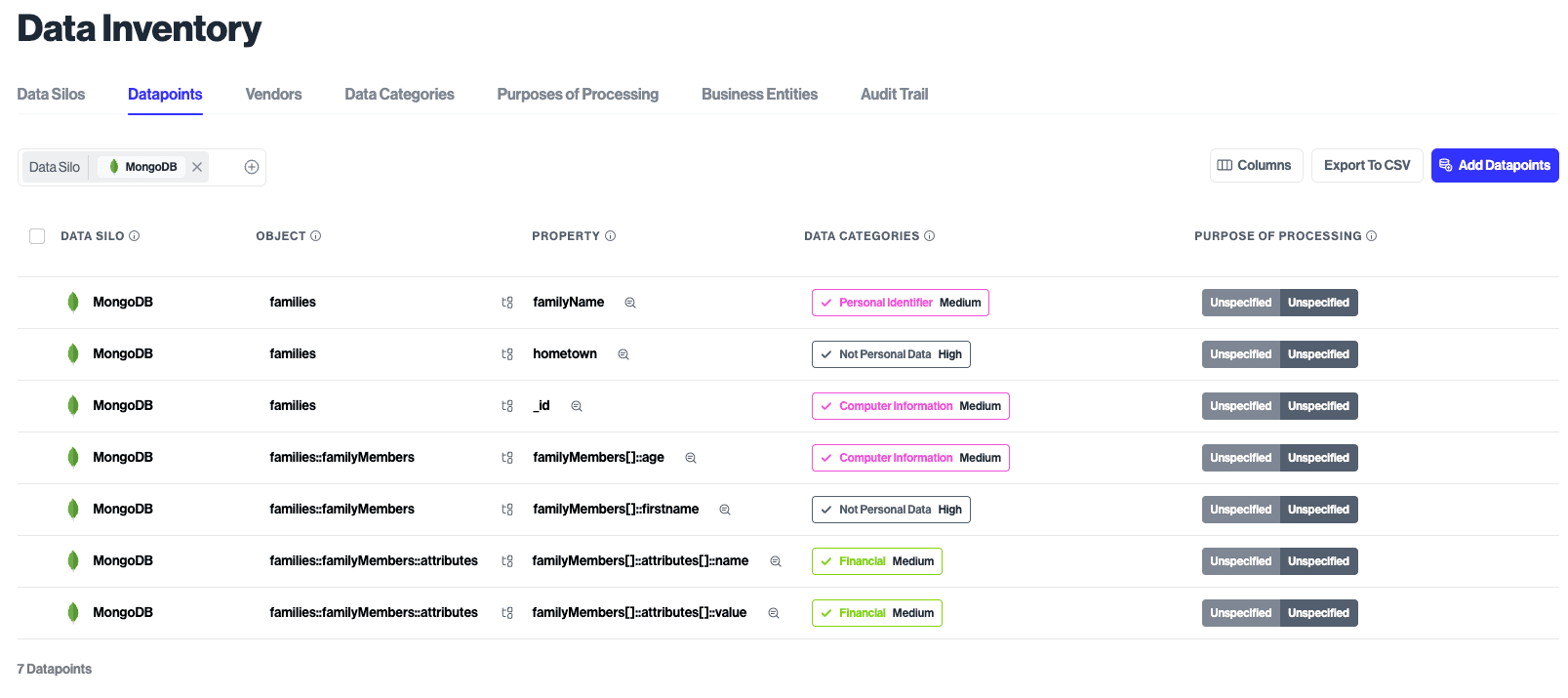Viewport: 1568px width, 698px height.
Task: Click info icon next to Purpose of Processing
Action: [1372, 236]
